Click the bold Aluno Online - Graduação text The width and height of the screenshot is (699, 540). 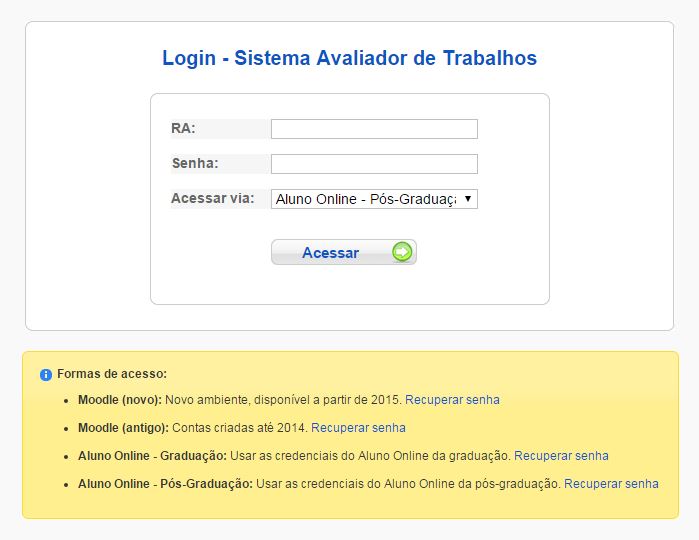coord(152,456)
